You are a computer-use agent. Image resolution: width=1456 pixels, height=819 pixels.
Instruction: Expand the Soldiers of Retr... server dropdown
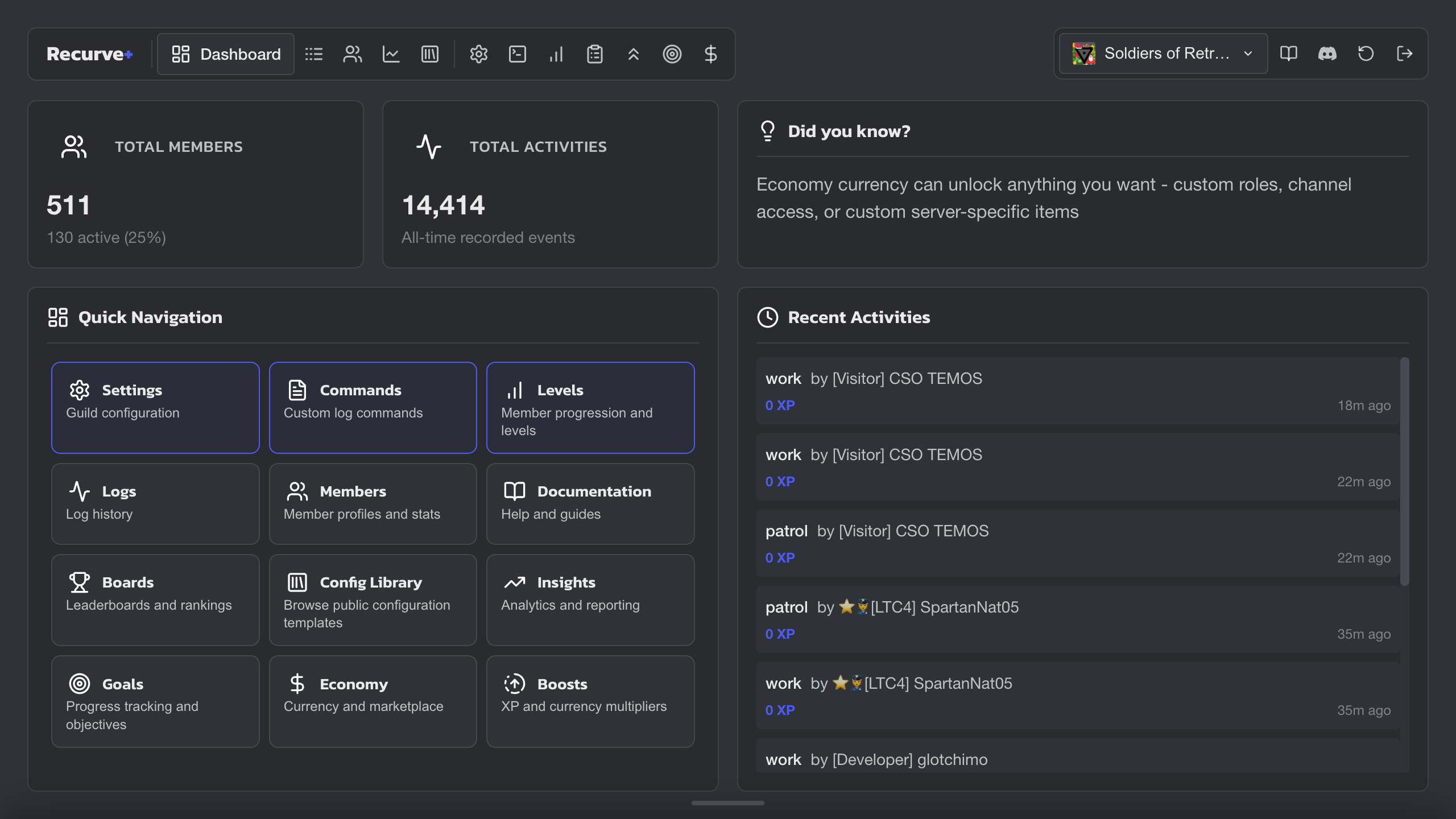(1163, 53)
